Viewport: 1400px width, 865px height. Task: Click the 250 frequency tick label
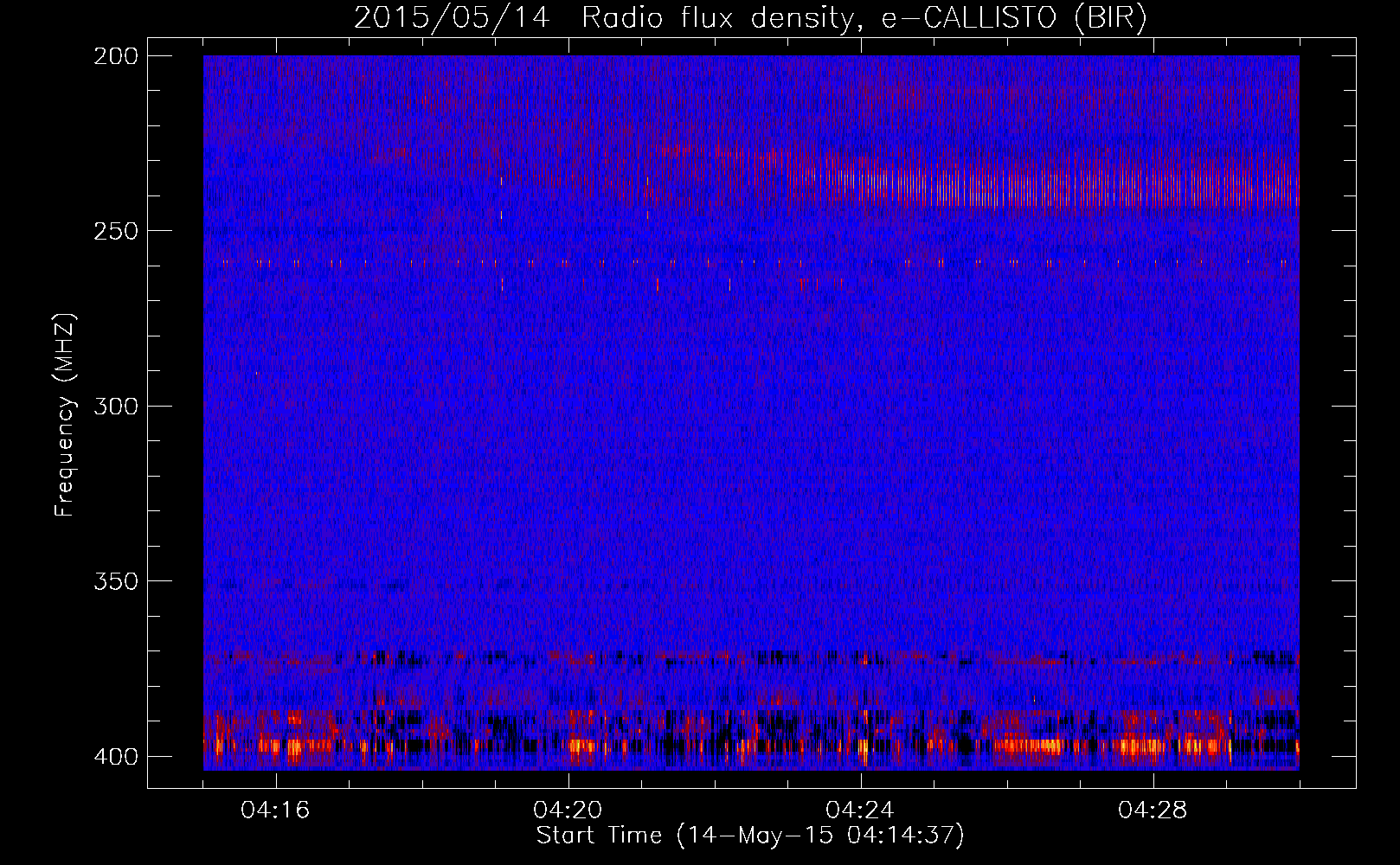click(x=115, y=231)
